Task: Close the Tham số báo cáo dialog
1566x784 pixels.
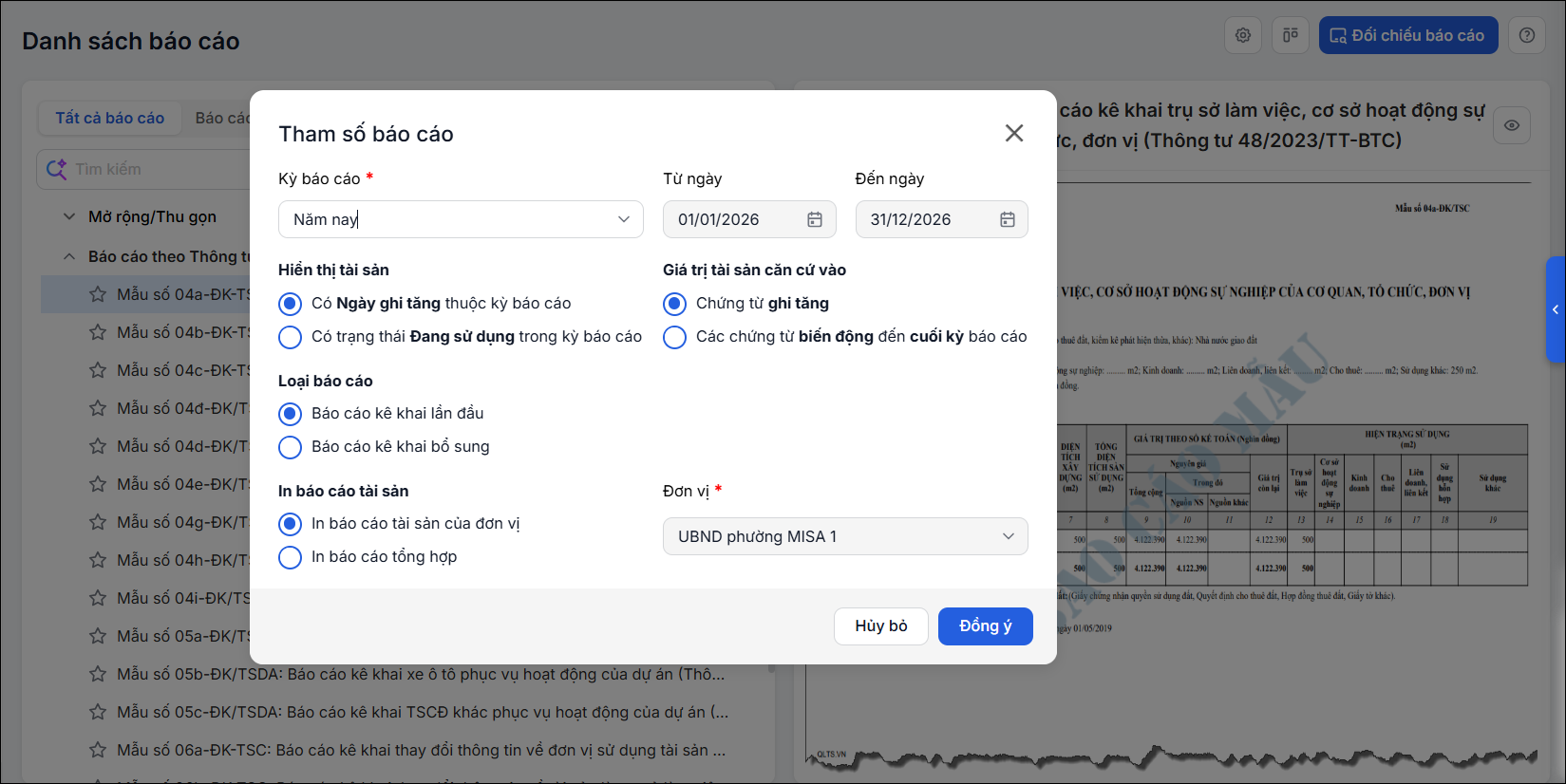Action: click(x=1014, y=133)
